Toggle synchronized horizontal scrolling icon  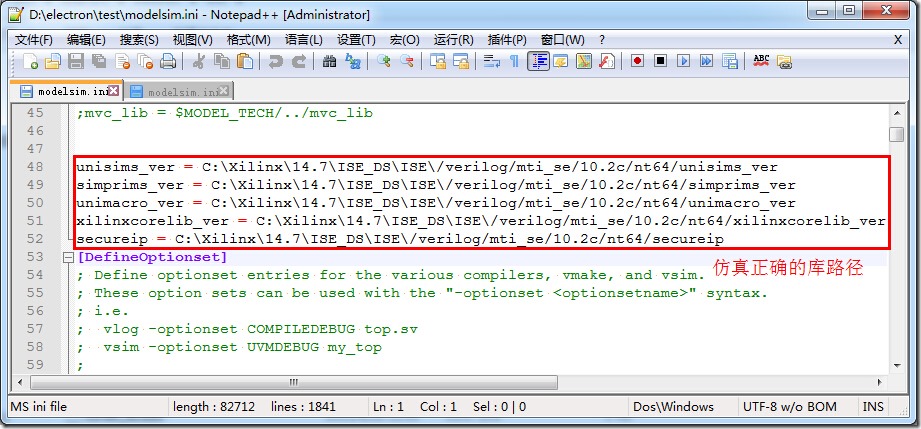(x=460, y=61)
